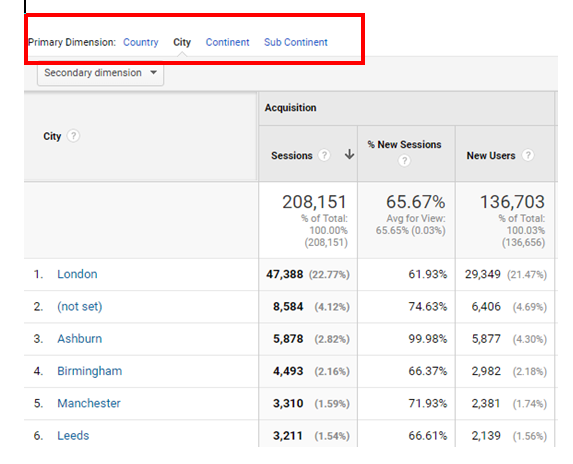Click the Ashburn city link
This screenshot has height=464, width=573.
(x=79, y=339)
